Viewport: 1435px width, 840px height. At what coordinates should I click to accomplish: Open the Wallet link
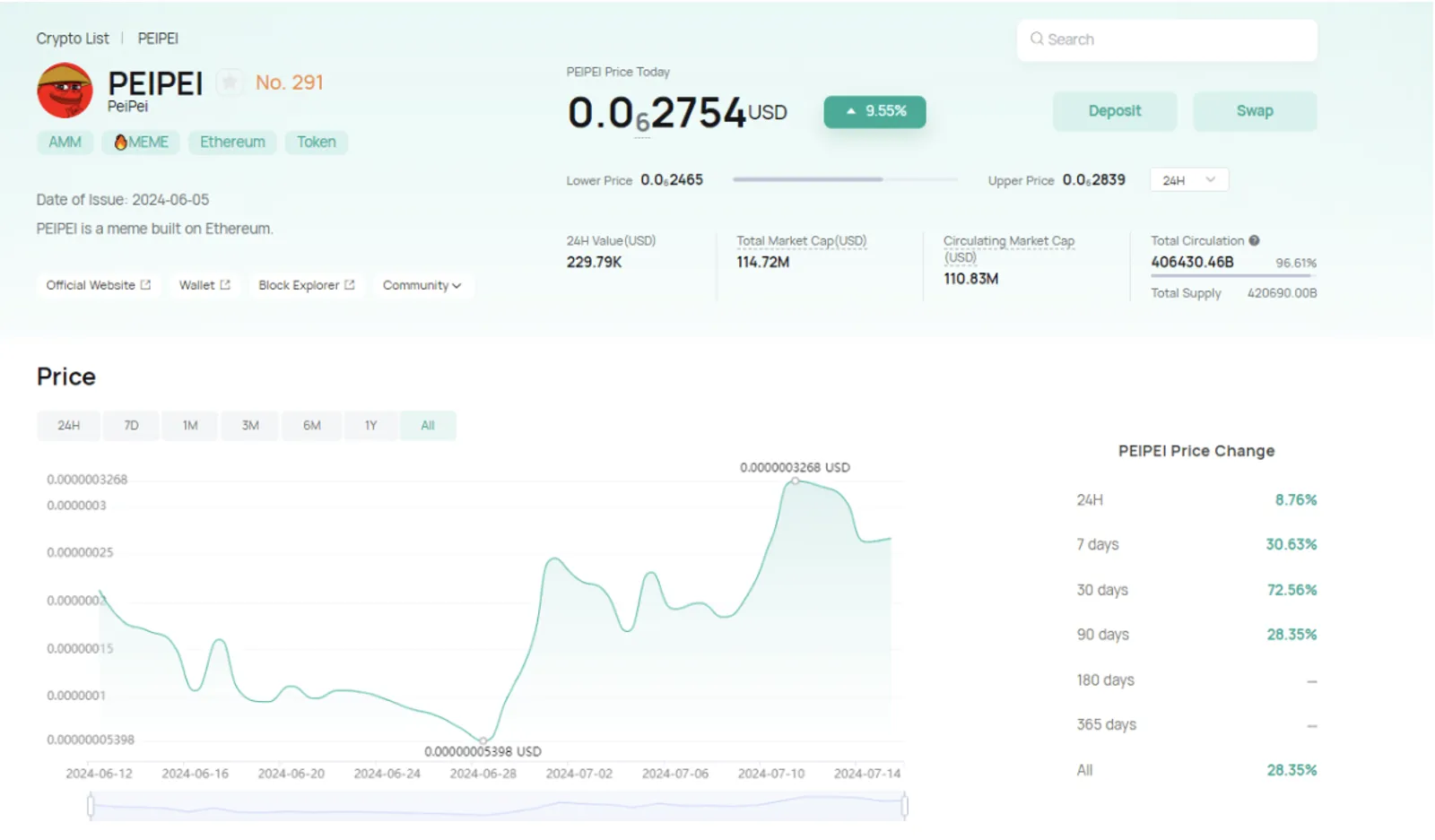pyautogui.click(x=204, y=285)
